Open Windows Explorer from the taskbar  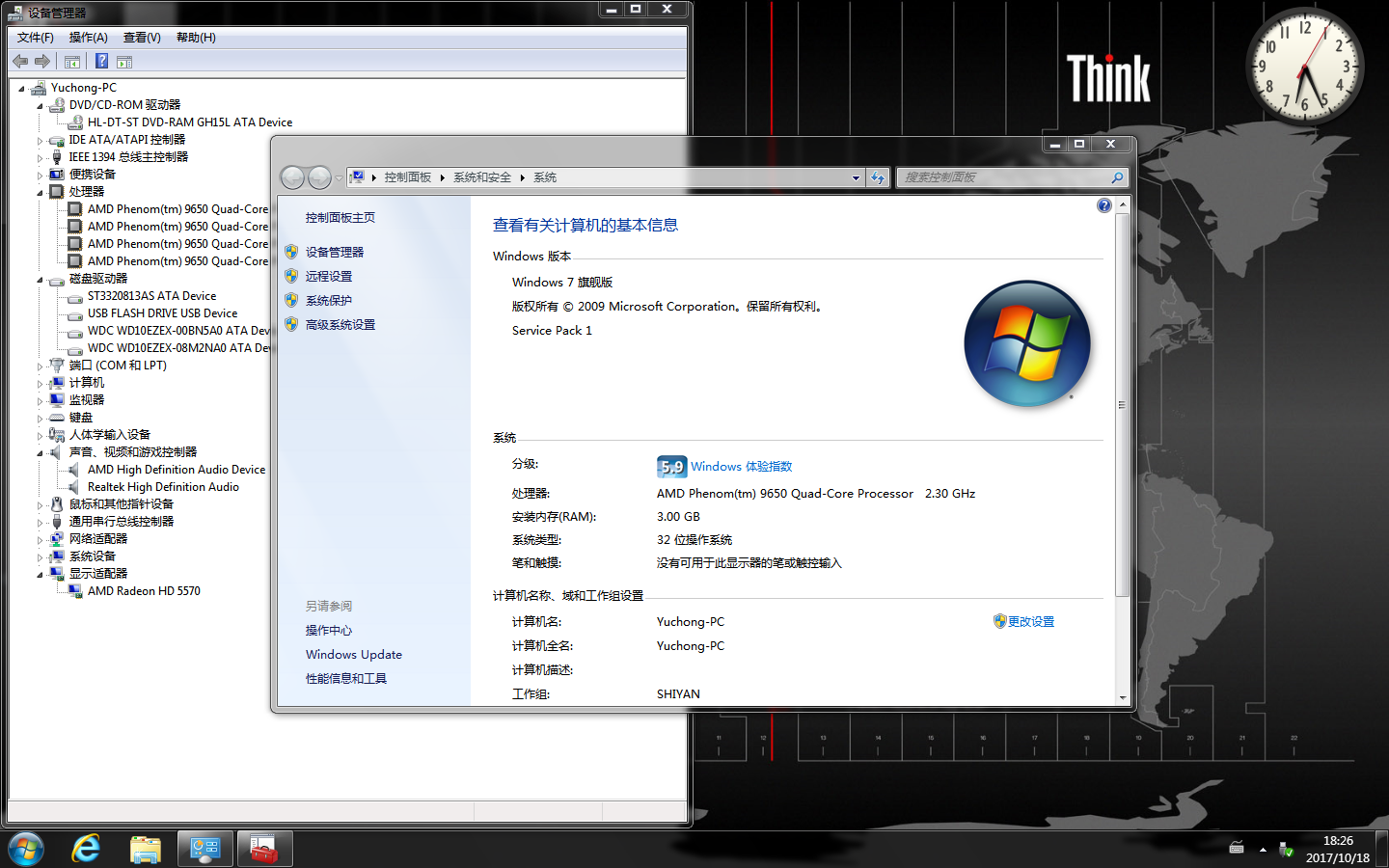click(146, 849)
